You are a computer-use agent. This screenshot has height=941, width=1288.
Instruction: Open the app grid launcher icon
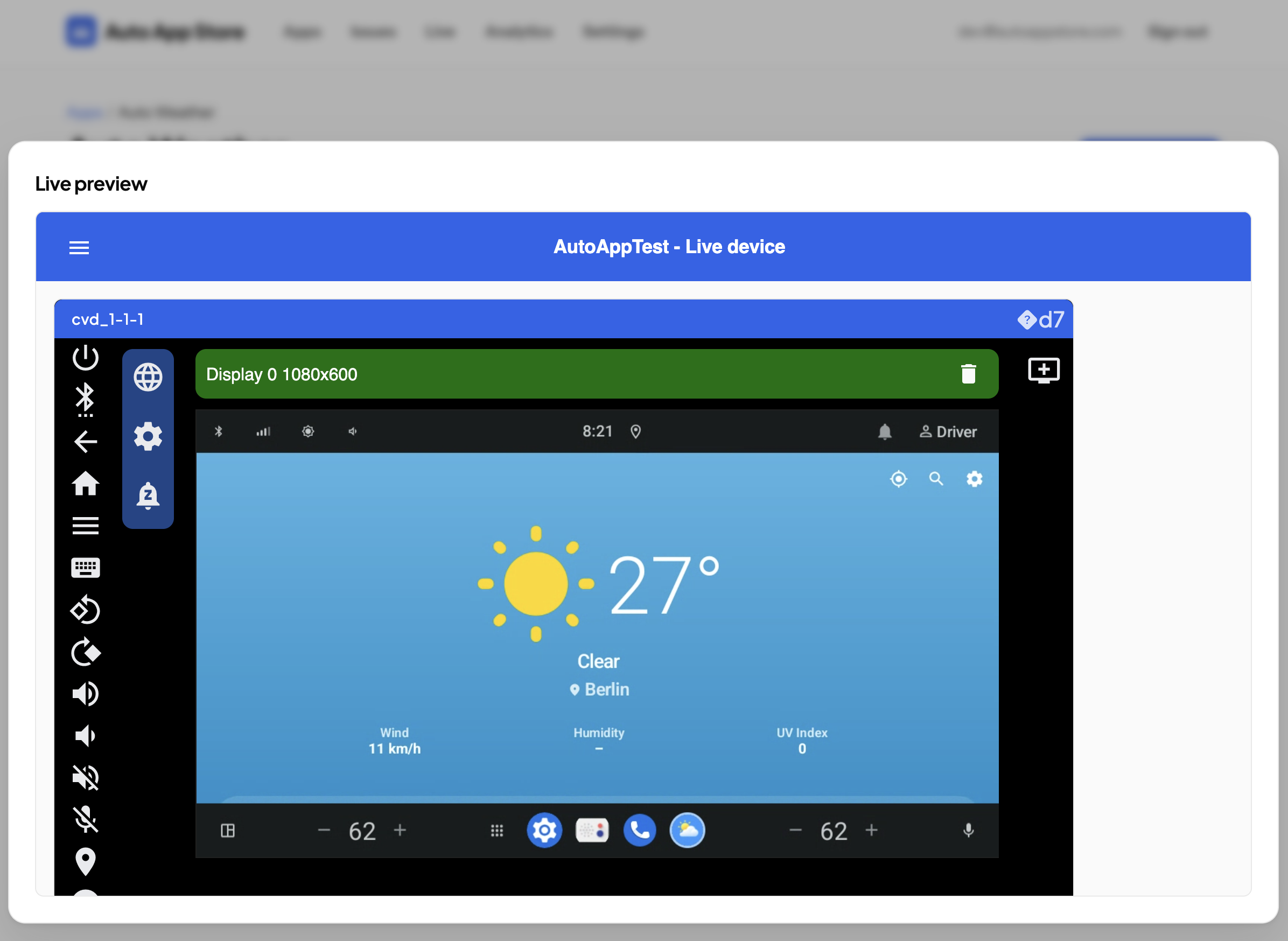pyautogui.click(x=497, y=831)
